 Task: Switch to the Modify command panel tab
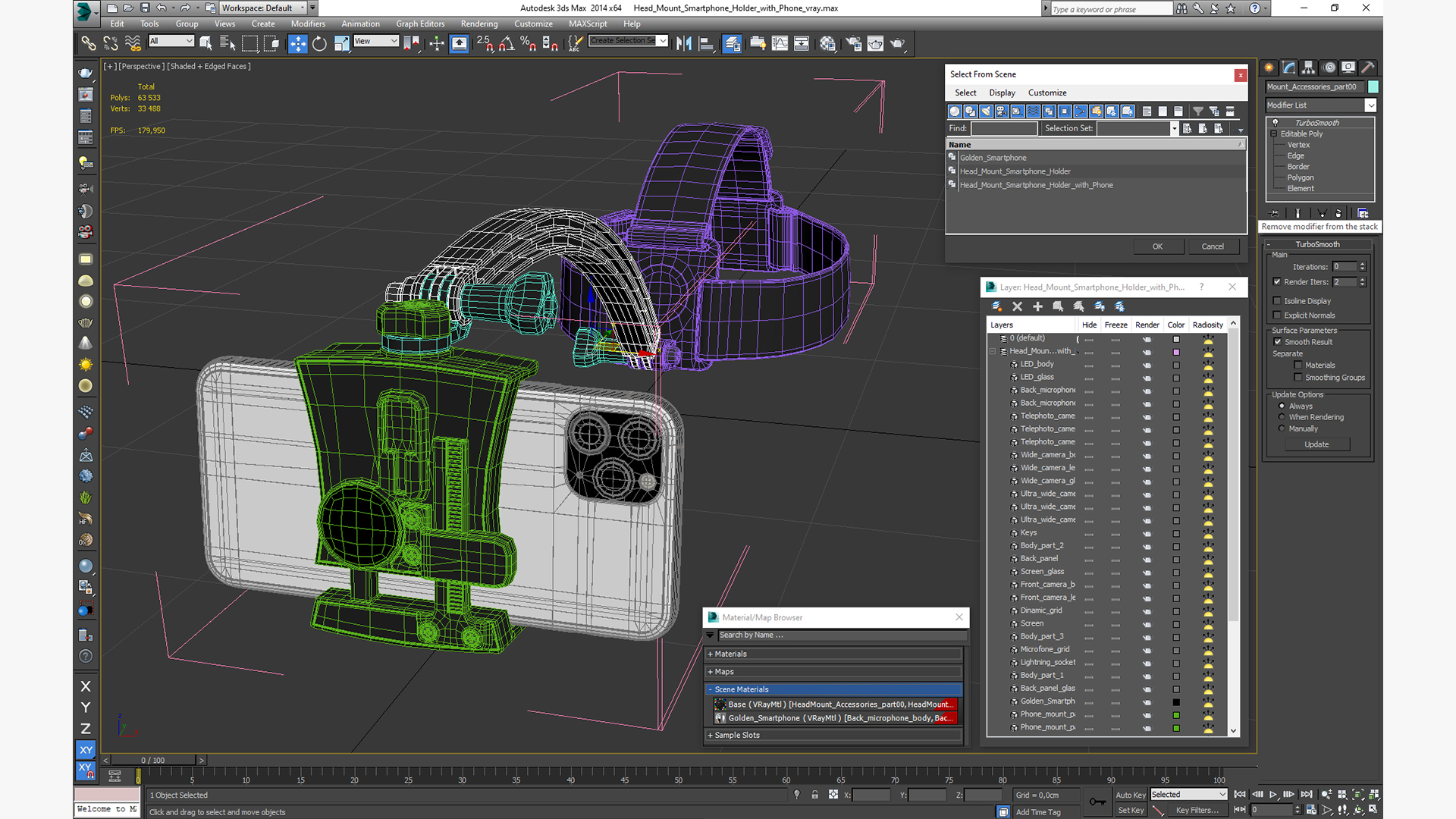pyautogui.click(x=1288, y=67)
